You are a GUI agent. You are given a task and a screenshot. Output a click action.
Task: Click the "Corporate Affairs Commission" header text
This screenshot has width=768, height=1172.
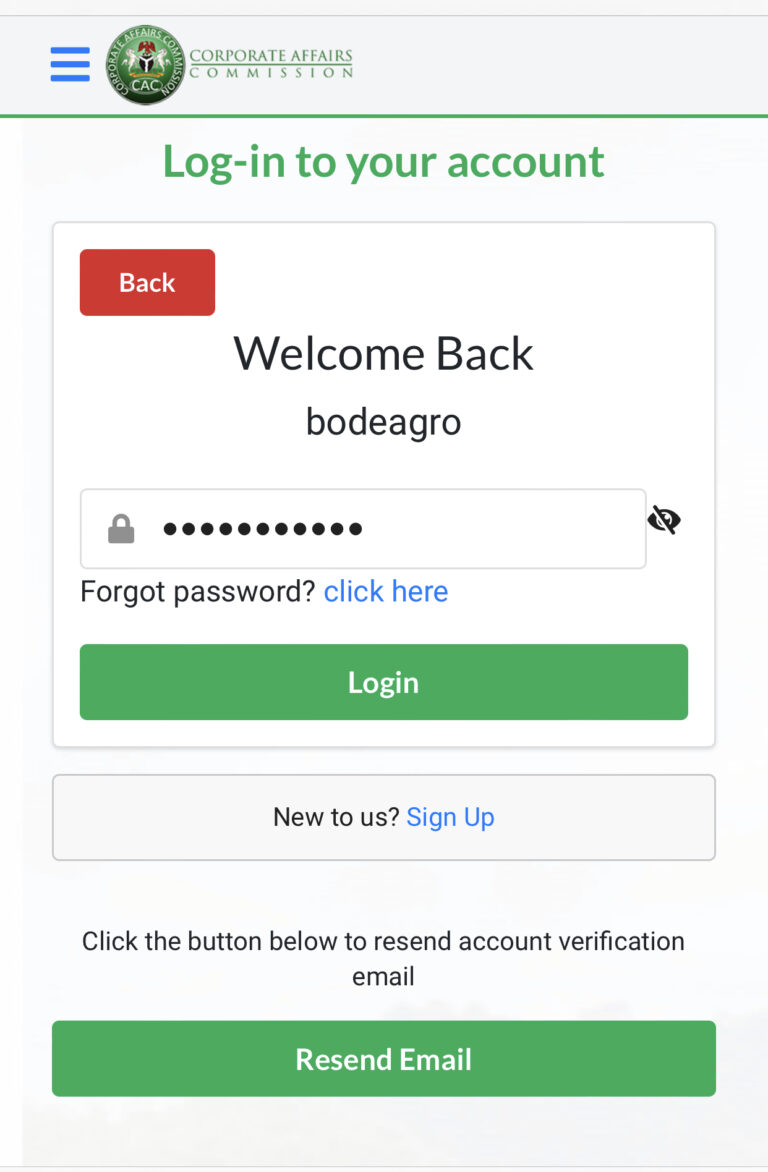[271, 63]
